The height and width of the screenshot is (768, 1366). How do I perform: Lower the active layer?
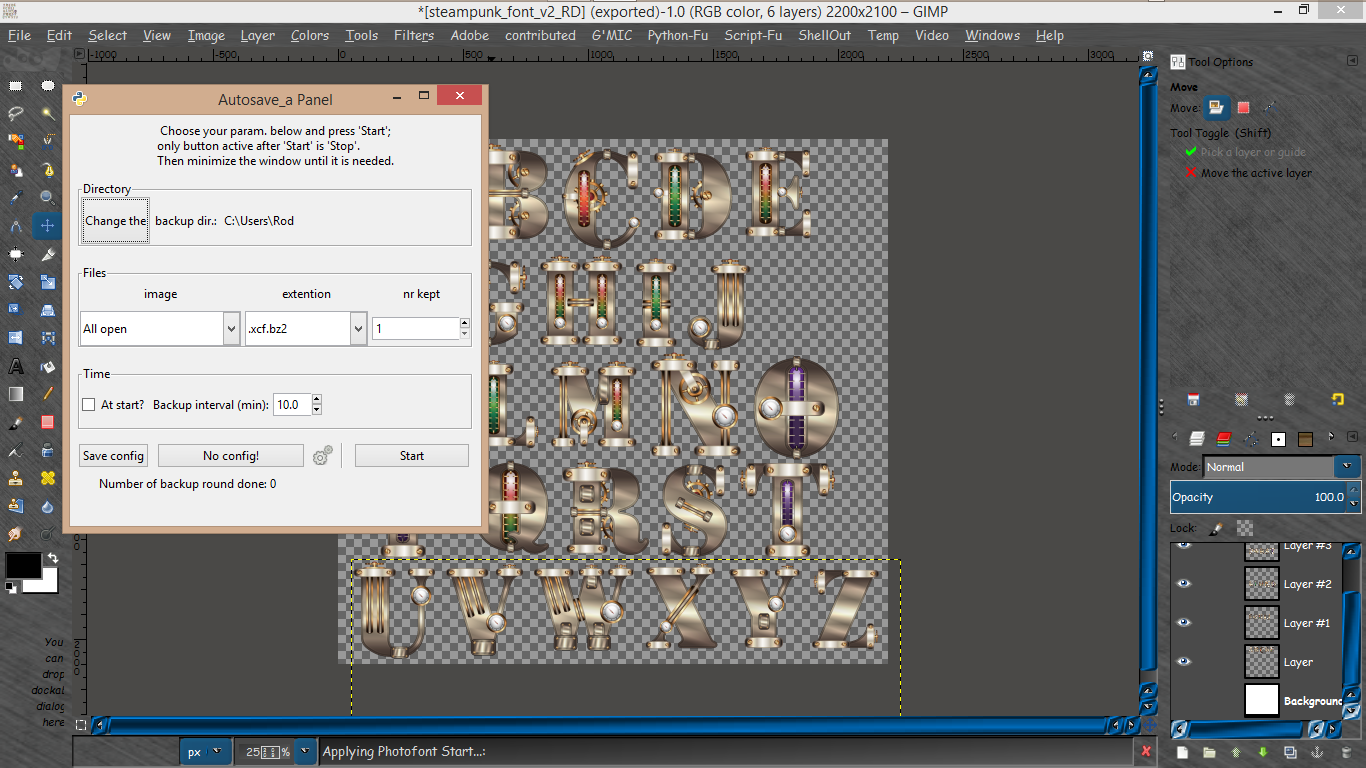(1263, 752)
